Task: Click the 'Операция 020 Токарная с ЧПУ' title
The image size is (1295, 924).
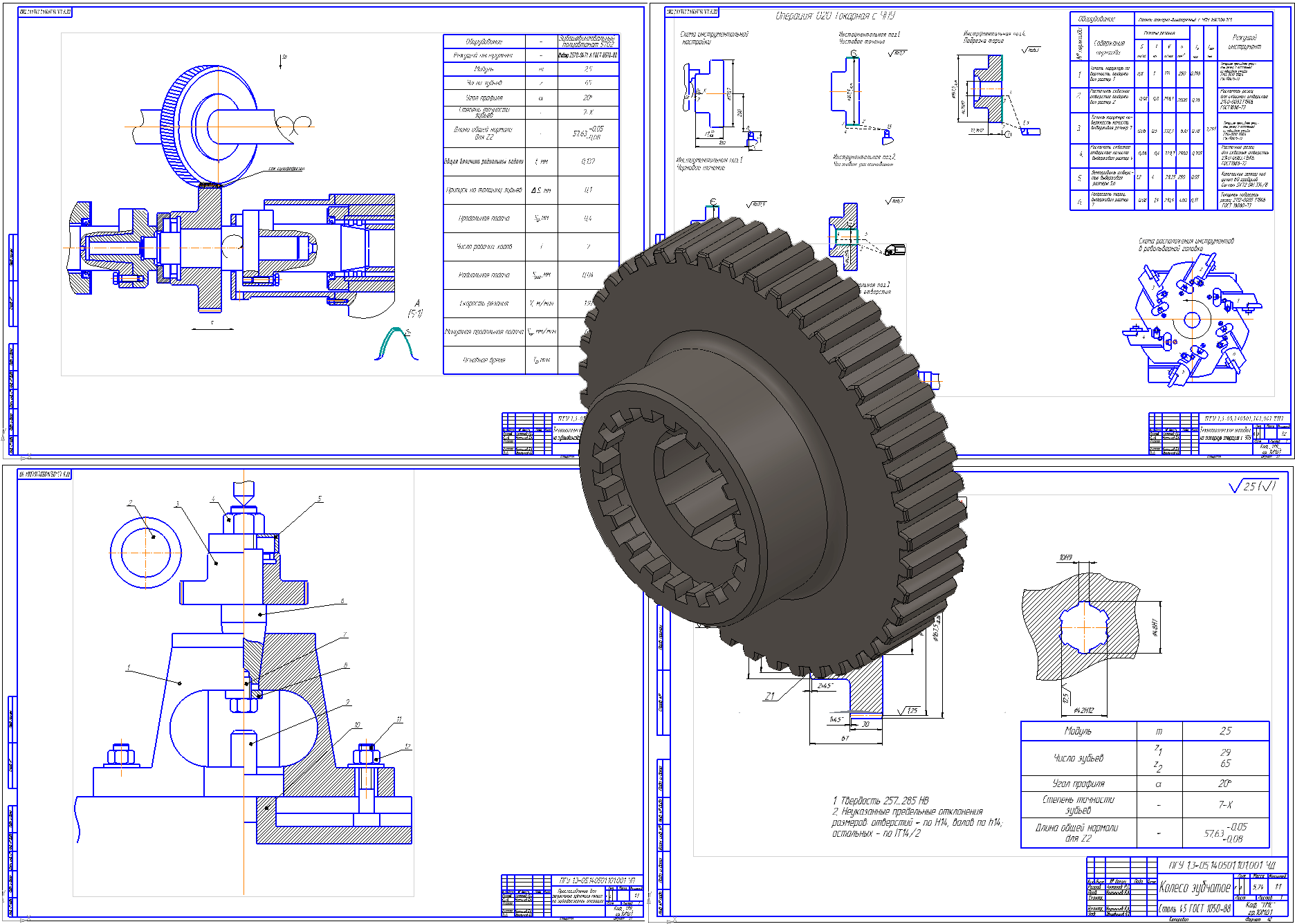Action: coord(834,15)
